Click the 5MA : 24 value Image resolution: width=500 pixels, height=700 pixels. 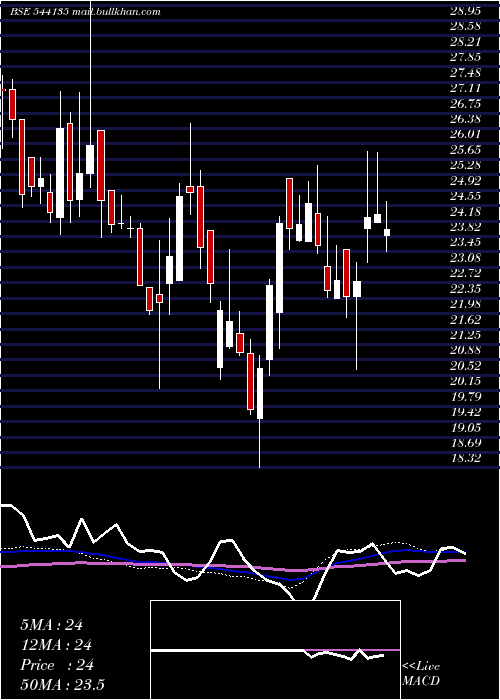[x=51, y=625]
